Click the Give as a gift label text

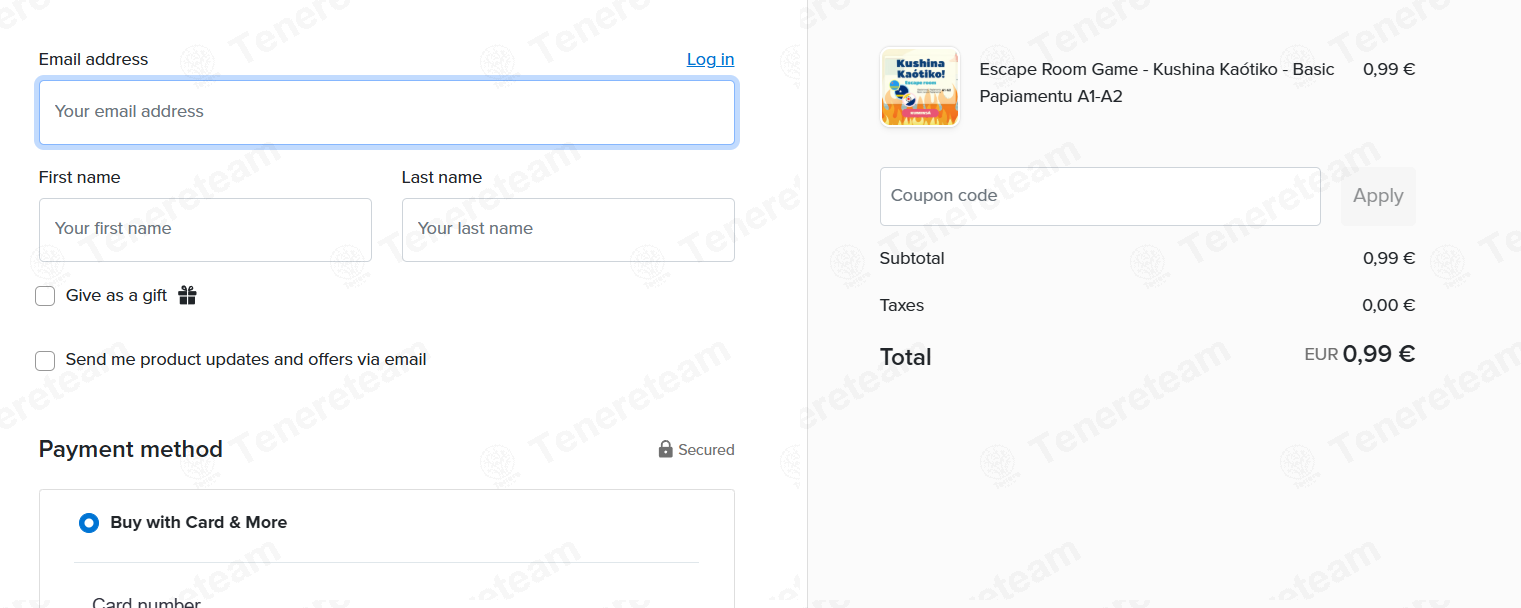116,295
